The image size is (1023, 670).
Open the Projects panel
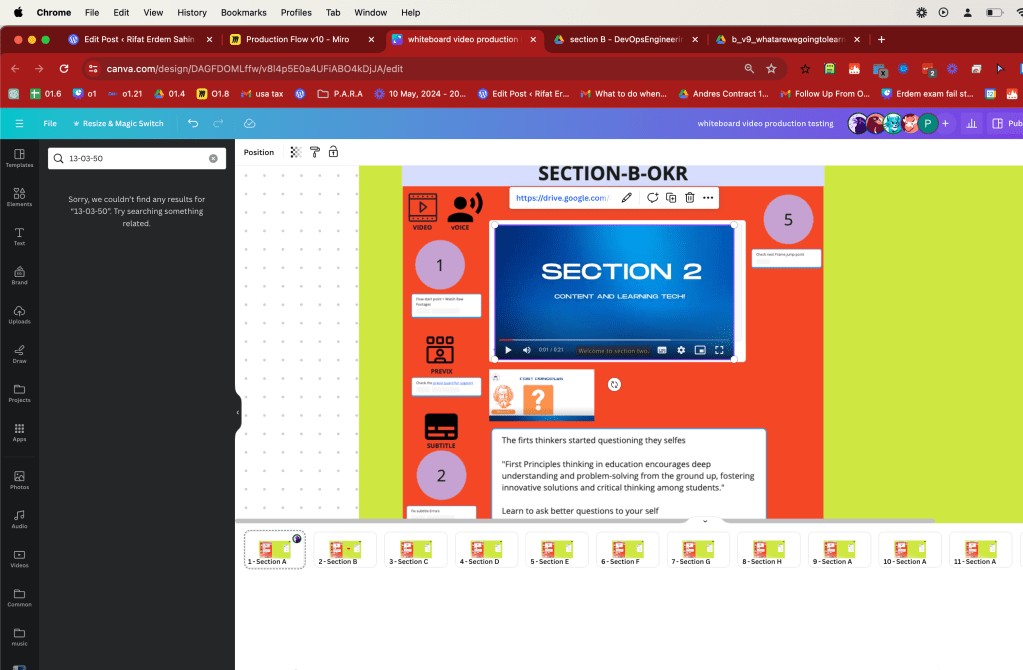click(20, 393)
